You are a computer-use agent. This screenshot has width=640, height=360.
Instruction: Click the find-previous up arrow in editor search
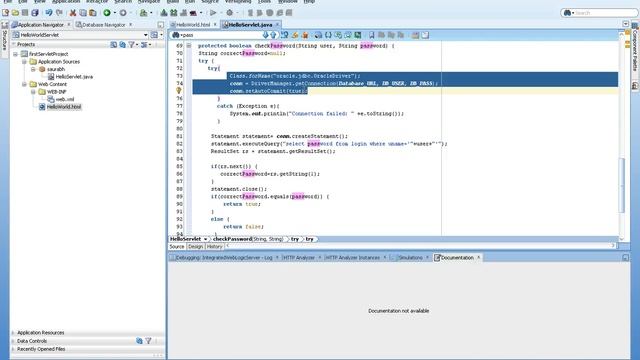pos(273,35)
